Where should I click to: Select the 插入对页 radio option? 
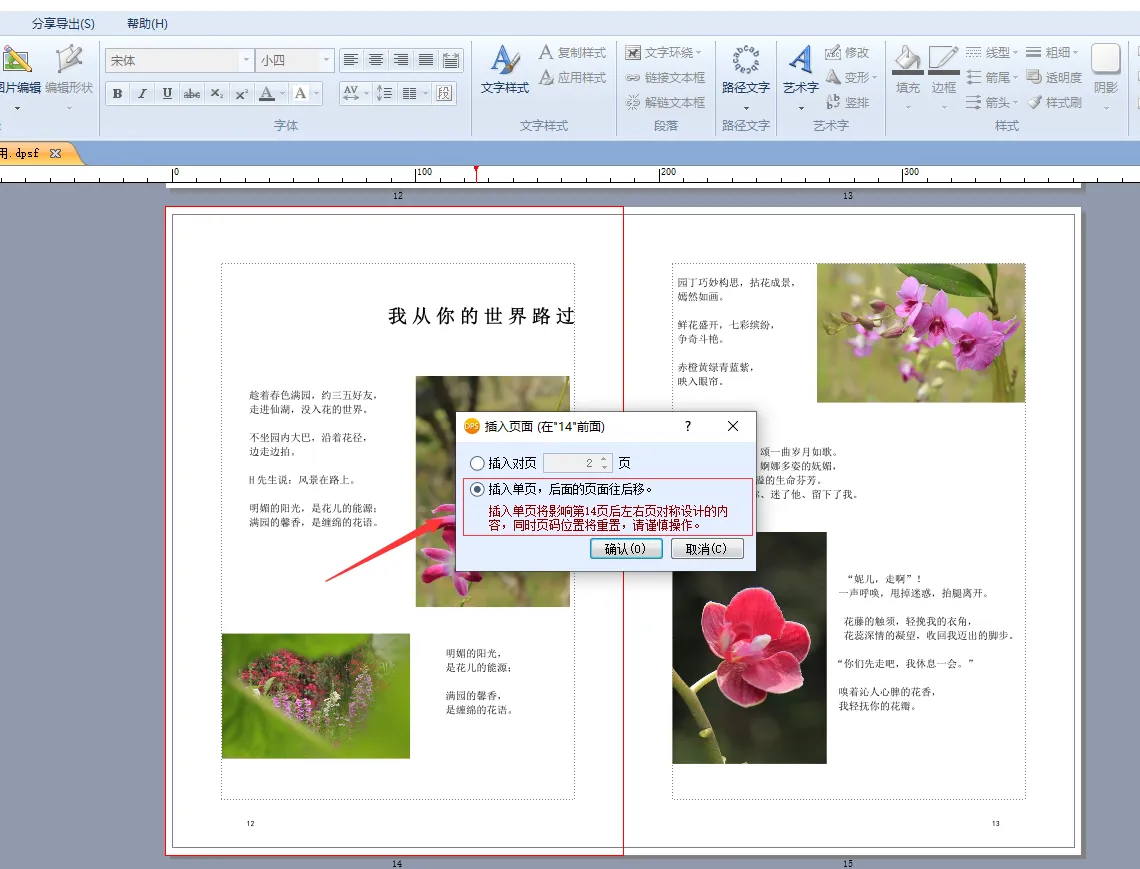[477, 464]
